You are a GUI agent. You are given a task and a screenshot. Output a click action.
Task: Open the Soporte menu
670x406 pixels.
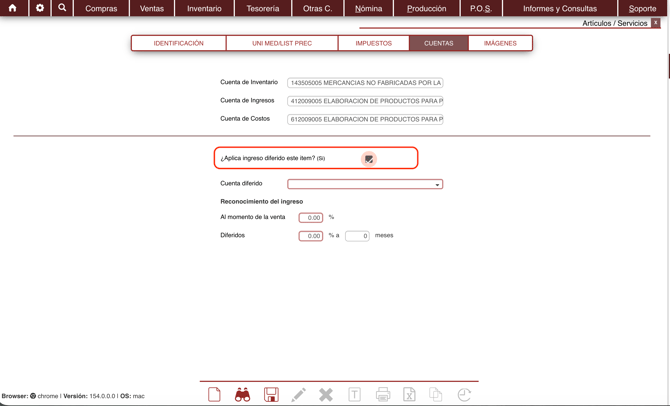coord(642,8)
